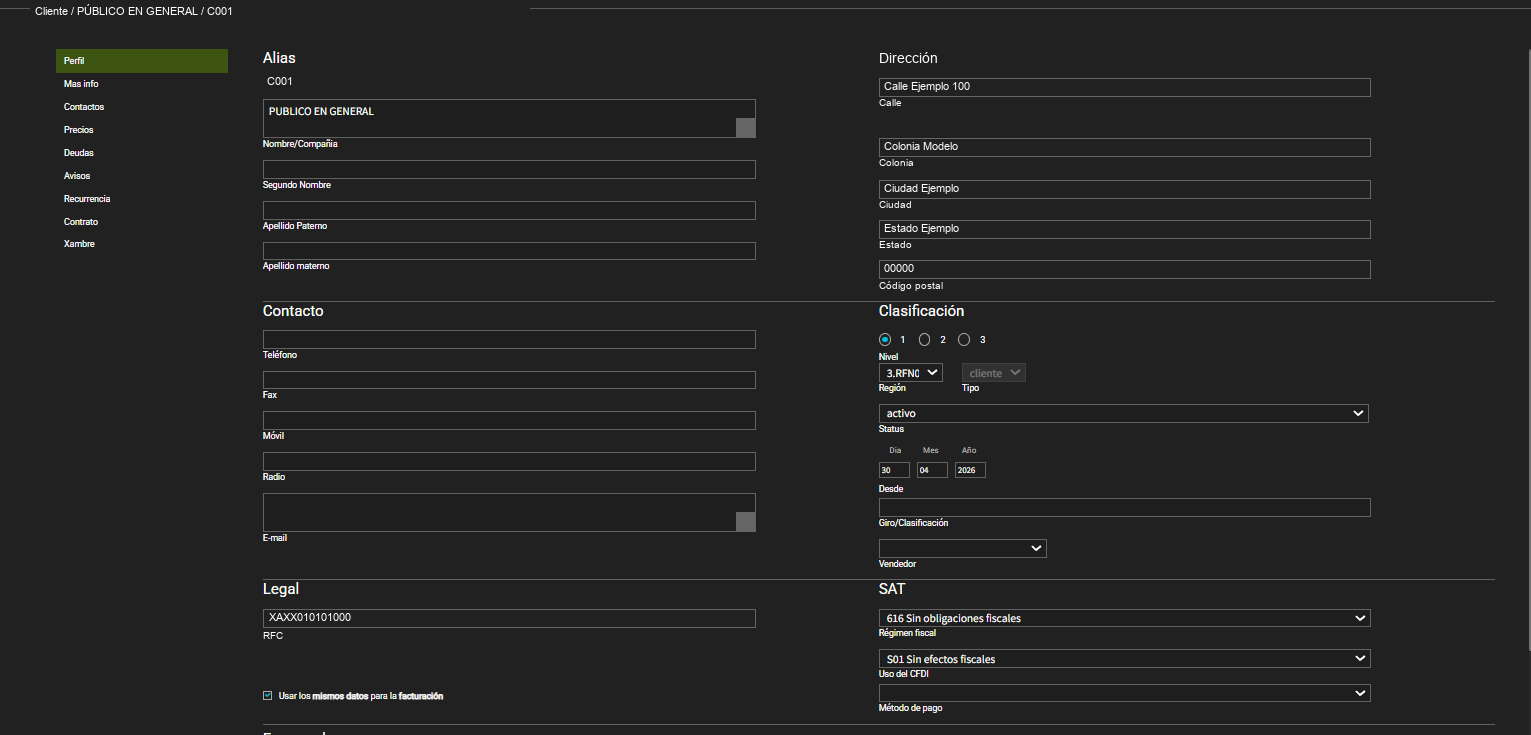This screenshot has width=1531, height=735.
Task: Focus the Apellido materno field
Action: click(x=509, y=251)
